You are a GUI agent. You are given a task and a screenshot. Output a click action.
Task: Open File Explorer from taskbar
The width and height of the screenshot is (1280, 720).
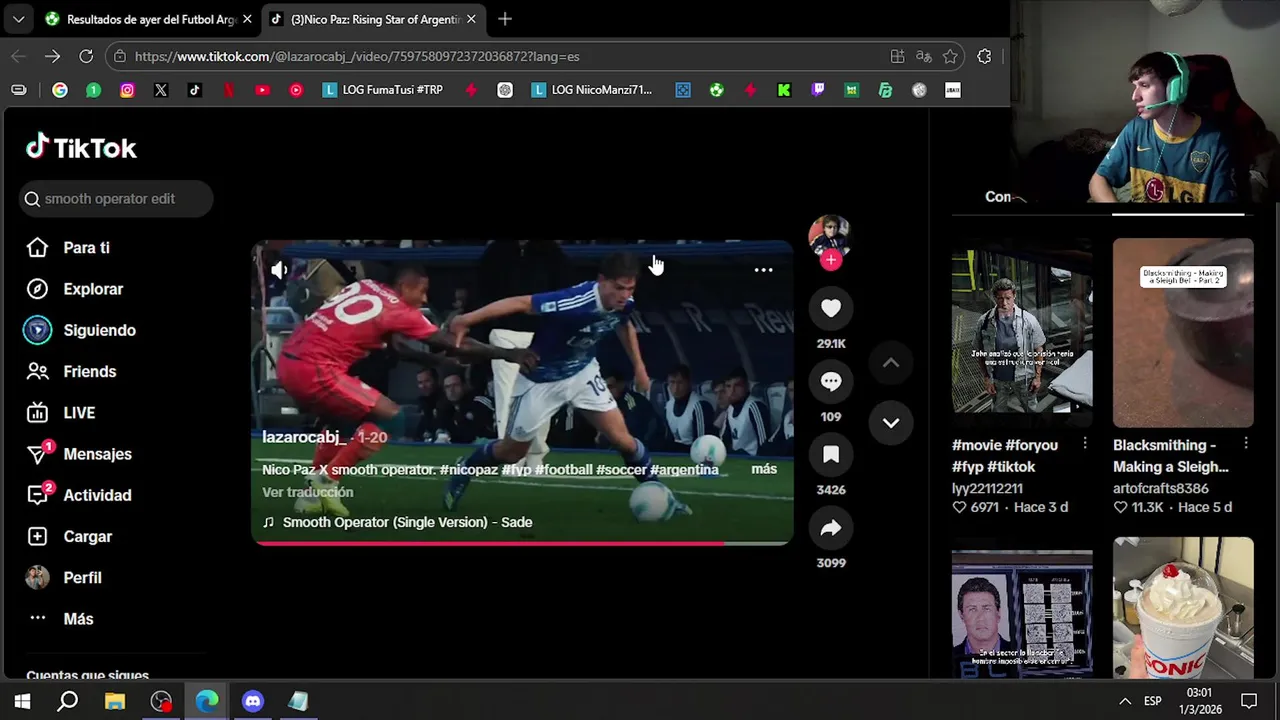[x=115, y=701]
